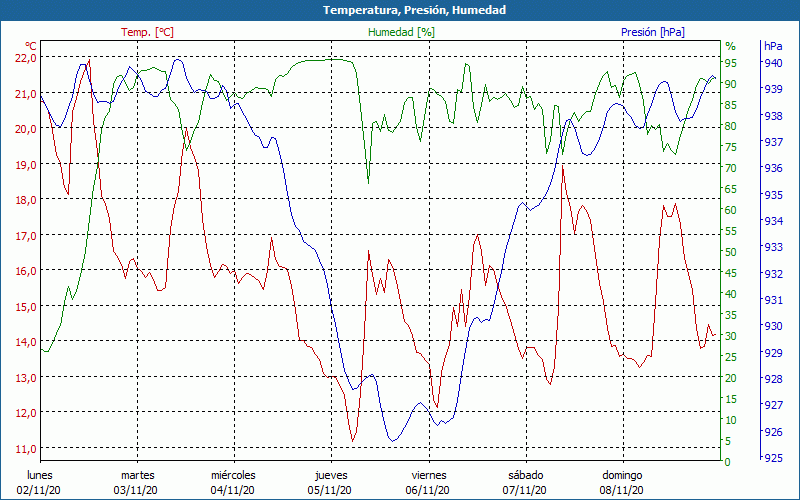
Task: Click the '930' pressure axis value
Action: (773, 327)
